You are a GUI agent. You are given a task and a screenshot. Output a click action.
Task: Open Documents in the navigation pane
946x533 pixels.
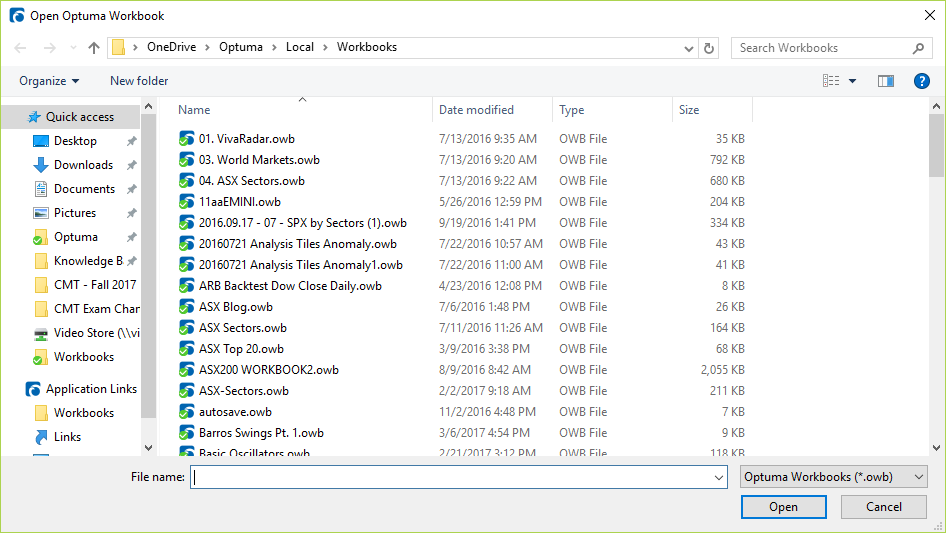coord(84,189)
